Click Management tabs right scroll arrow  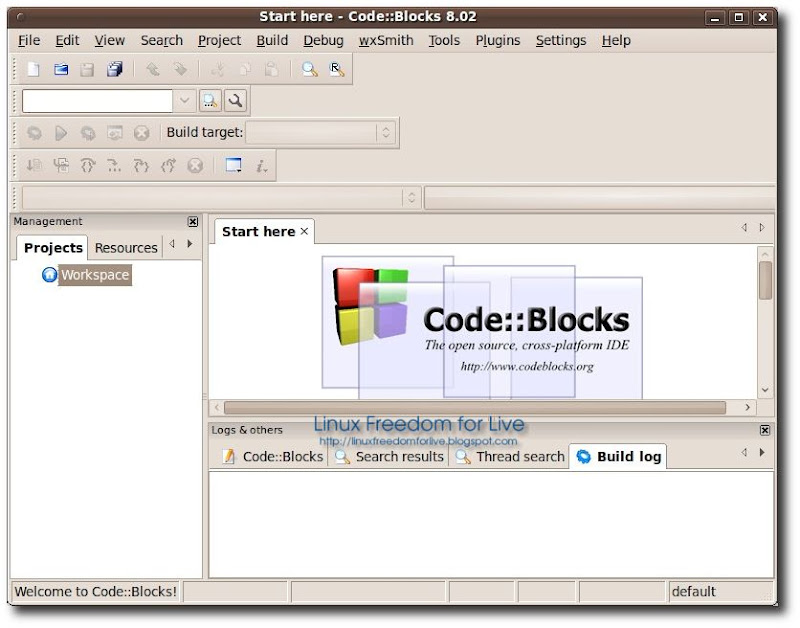[190, 244]
